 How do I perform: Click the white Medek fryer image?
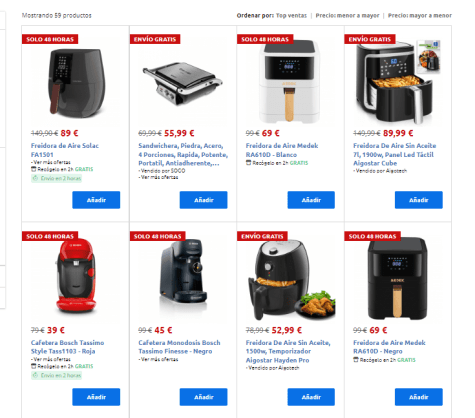[289, 82]
